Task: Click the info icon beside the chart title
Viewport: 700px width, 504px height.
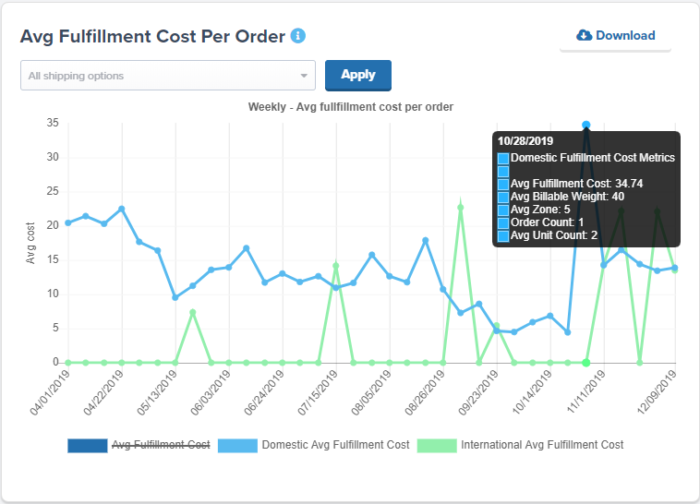Action: [298, 36]
